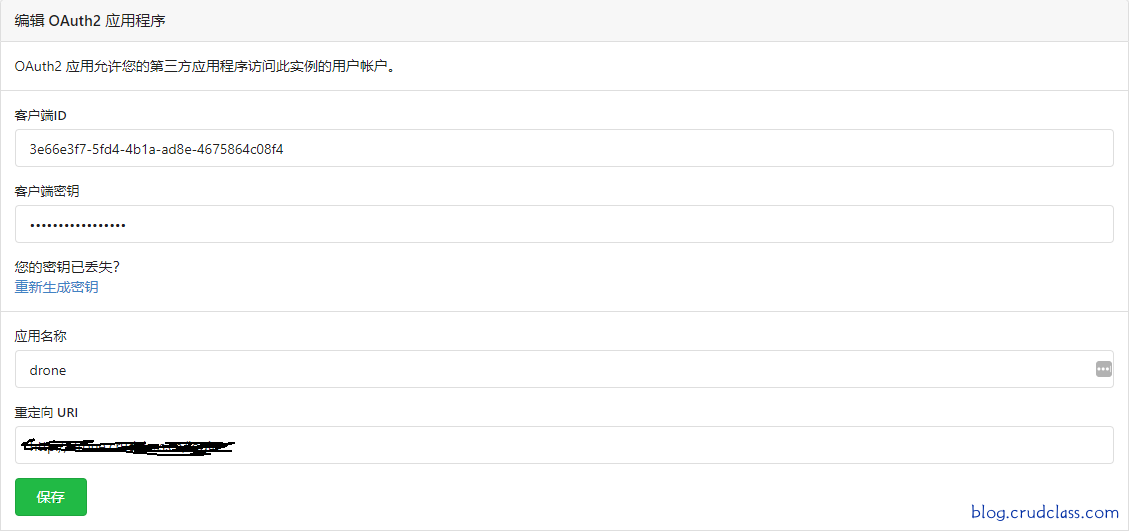Image resolution: width=1129 pixels, height=532 pixels.
Task: Click the 应用名称 field containing drone
Action: 550,369
